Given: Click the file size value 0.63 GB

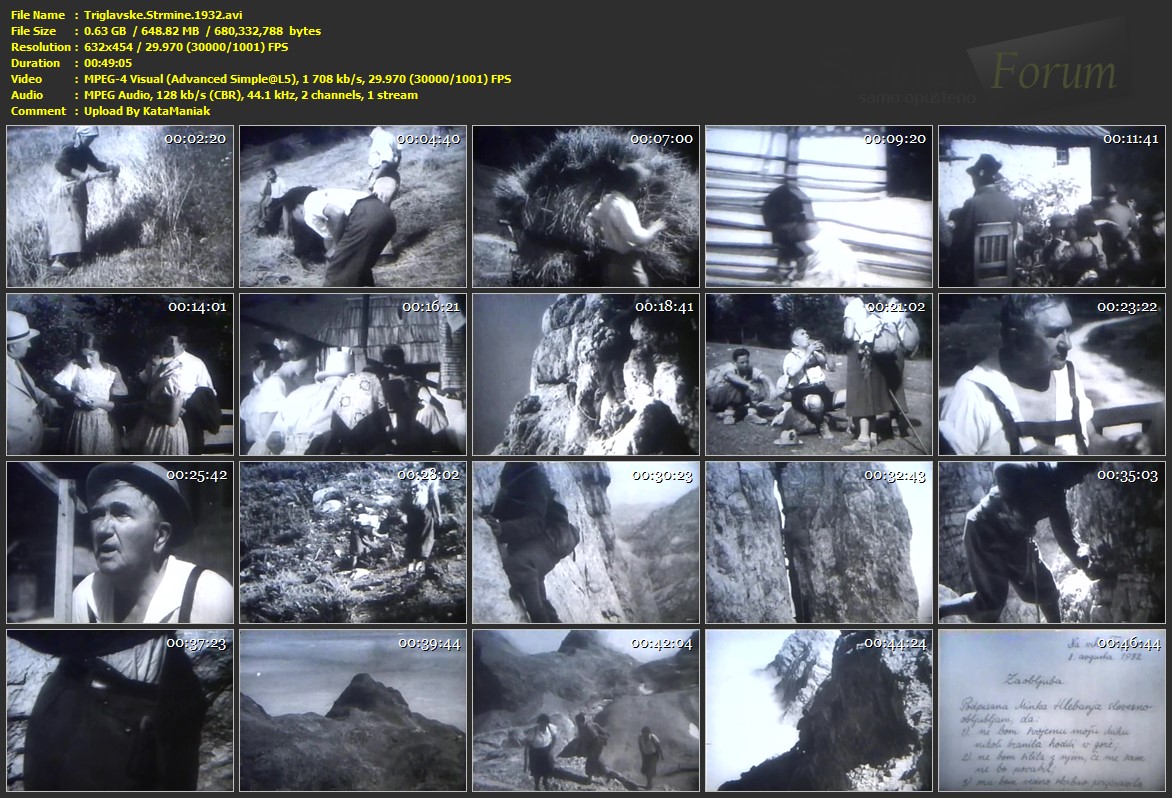Looking at the screenshot, I should (x=105, y=31).
